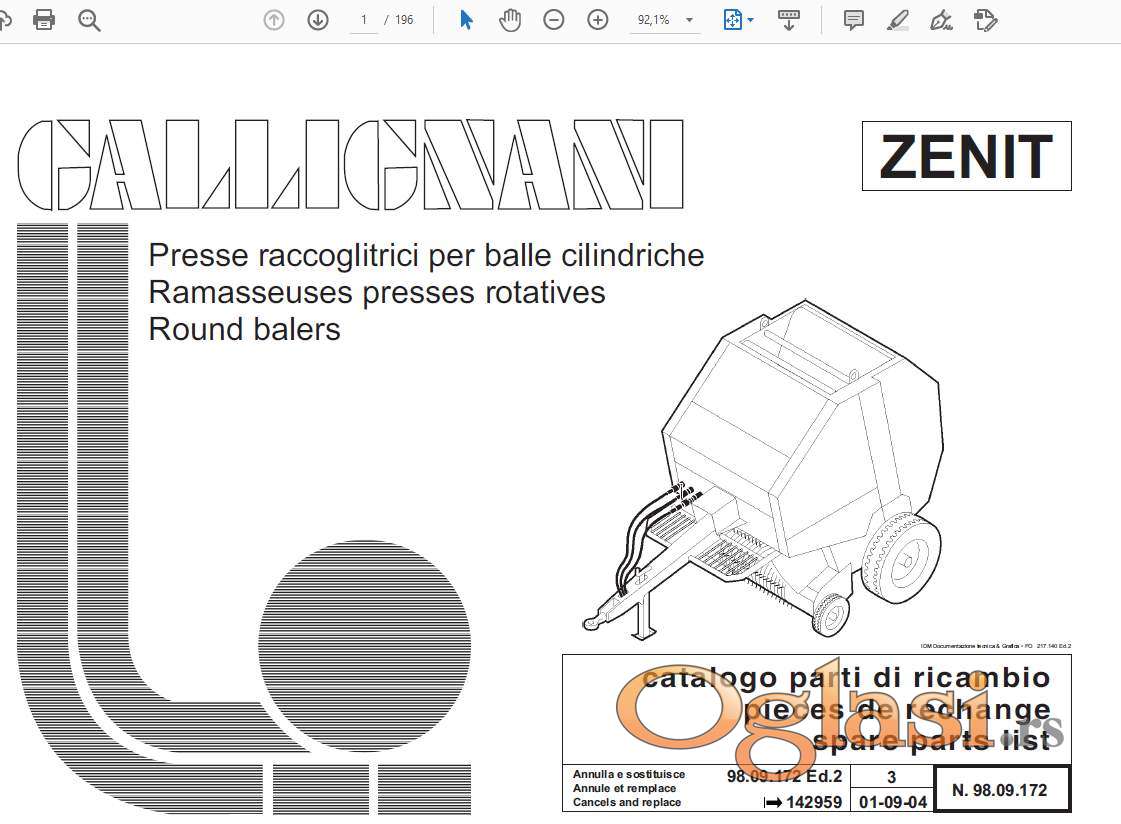The width and height of the screenshot is (1121, 824).
Task: Click 'Presse raccoglitrici per balle cilindriche' line
Action: 426,255
